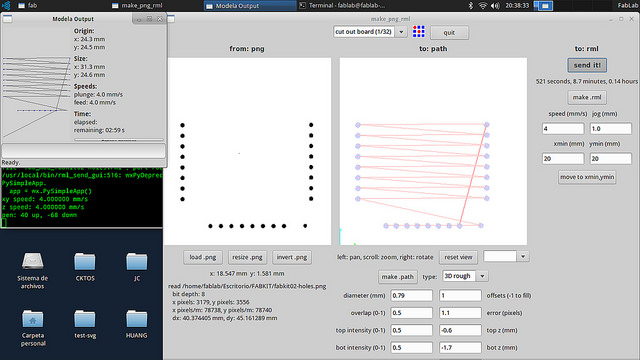Viewport: 640px width, 360px height.
Task: Click the invert .png button
Action: point(292,257)
